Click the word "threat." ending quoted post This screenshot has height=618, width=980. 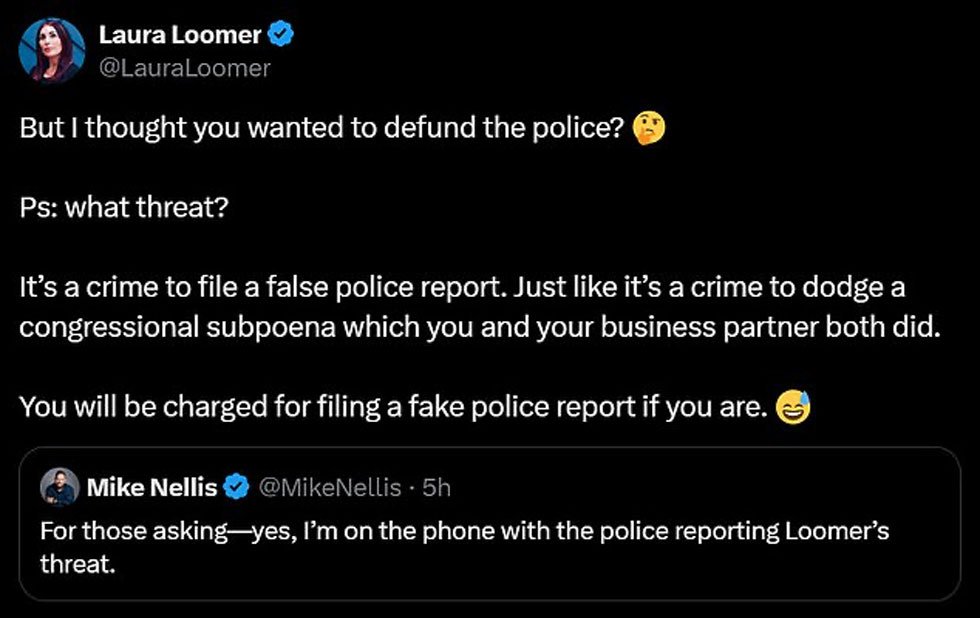71,563
